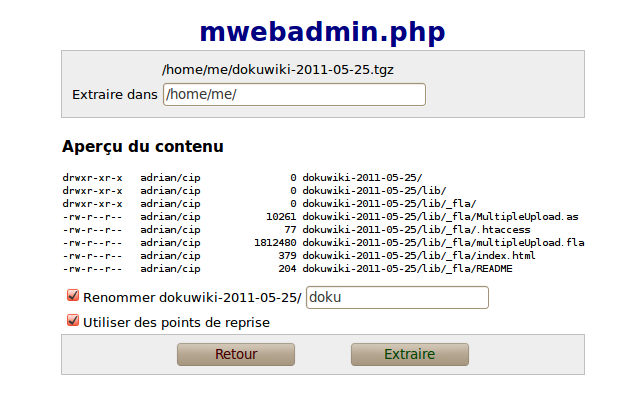Click the 10261 file size value
This screenshot has height=397, width=635.
tap(281, 217)
